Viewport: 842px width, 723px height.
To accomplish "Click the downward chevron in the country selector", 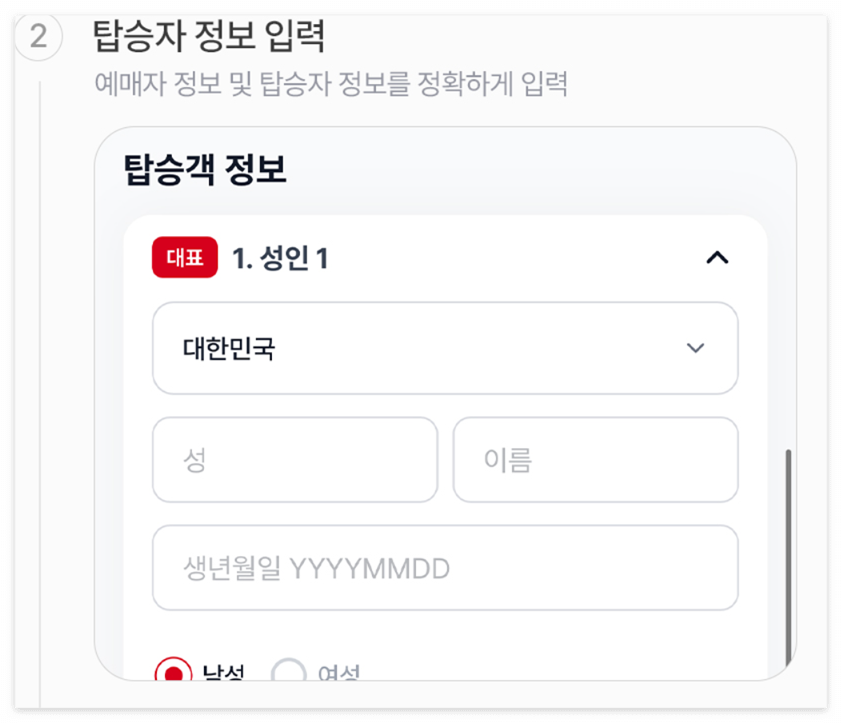I will click(698, 348).
